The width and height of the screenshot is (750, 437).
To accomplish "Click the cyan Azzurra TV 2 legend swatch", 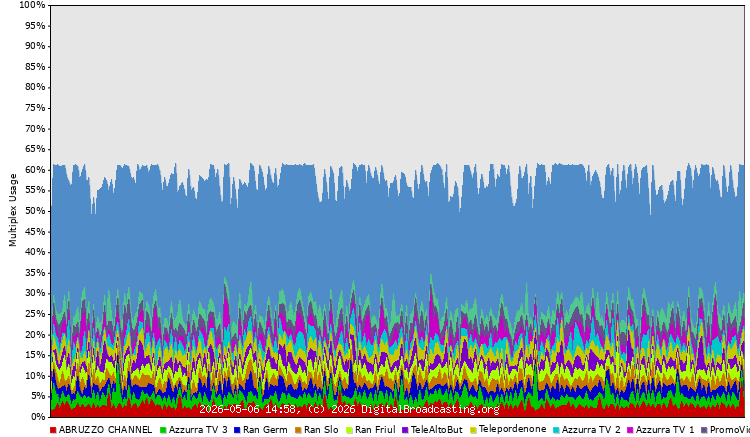I will pos(556,430).
